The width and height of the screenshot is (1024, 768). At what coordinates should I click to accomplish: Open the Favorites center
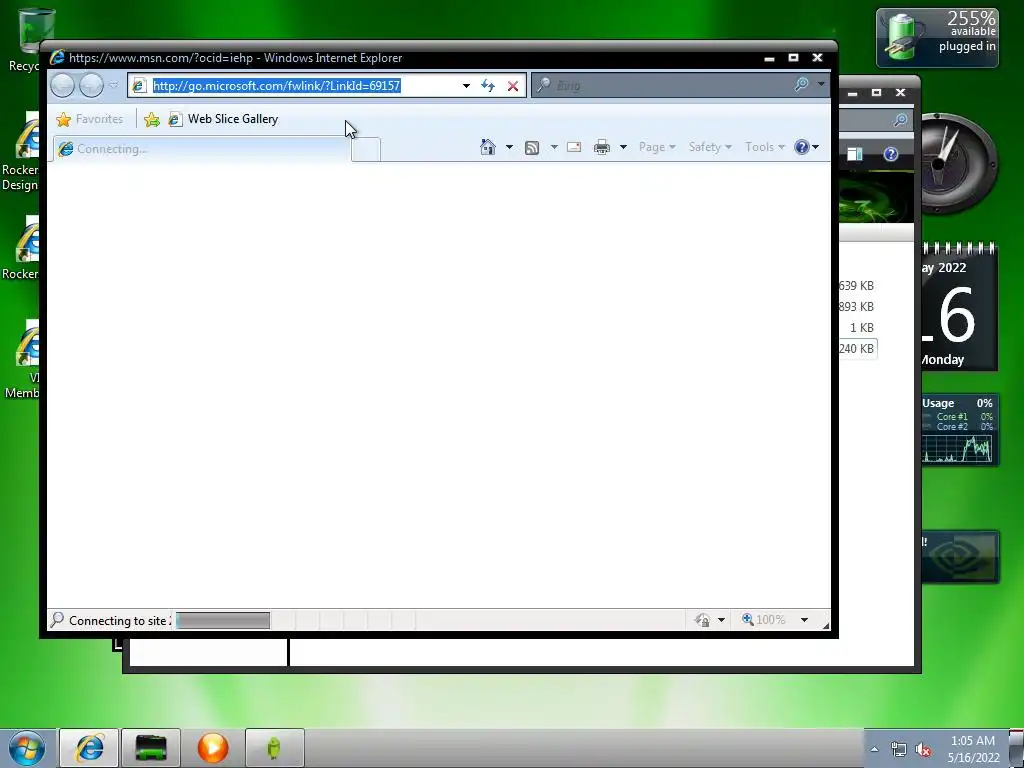pos(89,119)
